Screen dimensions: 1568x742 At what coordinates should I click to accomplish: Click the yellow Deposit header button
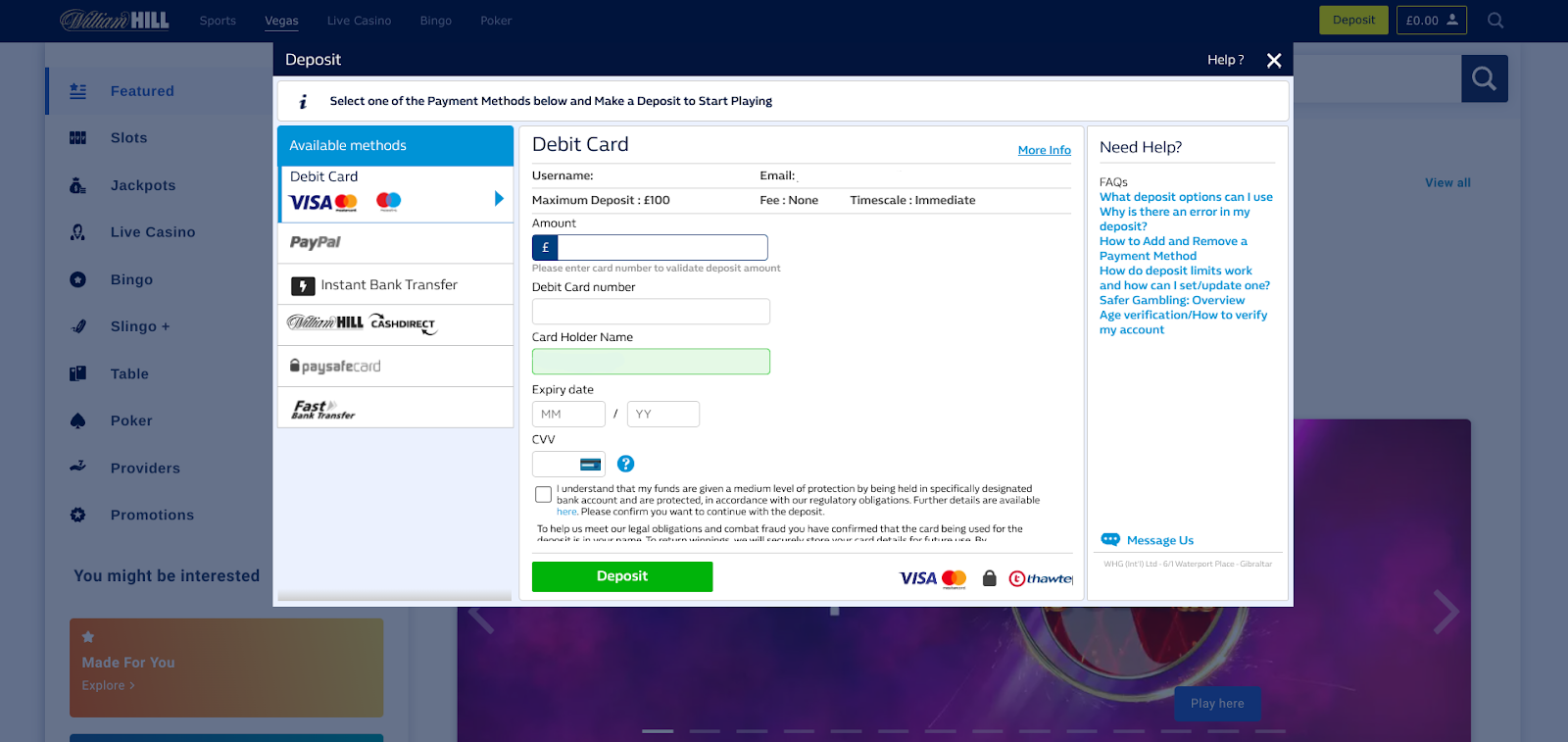tap(1354, 21)
